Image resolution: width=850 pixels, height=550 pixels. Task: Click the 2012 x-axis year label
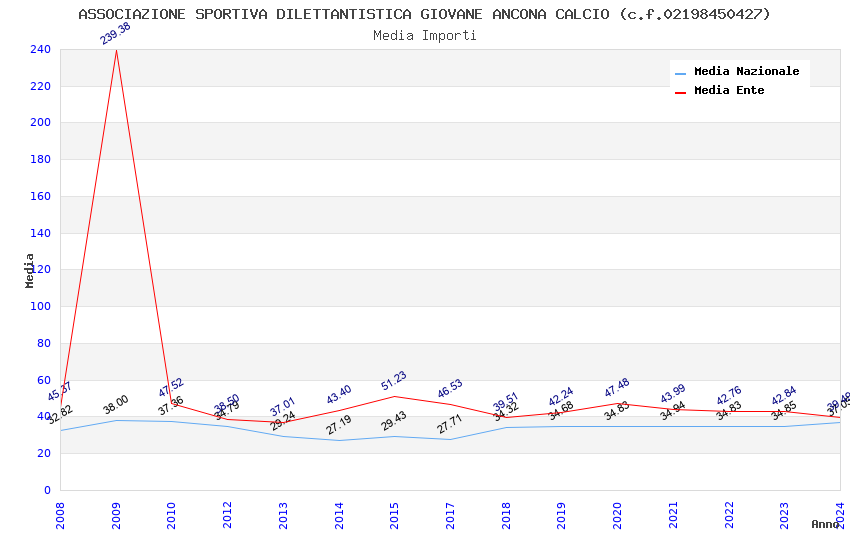[x=227, y=515]
